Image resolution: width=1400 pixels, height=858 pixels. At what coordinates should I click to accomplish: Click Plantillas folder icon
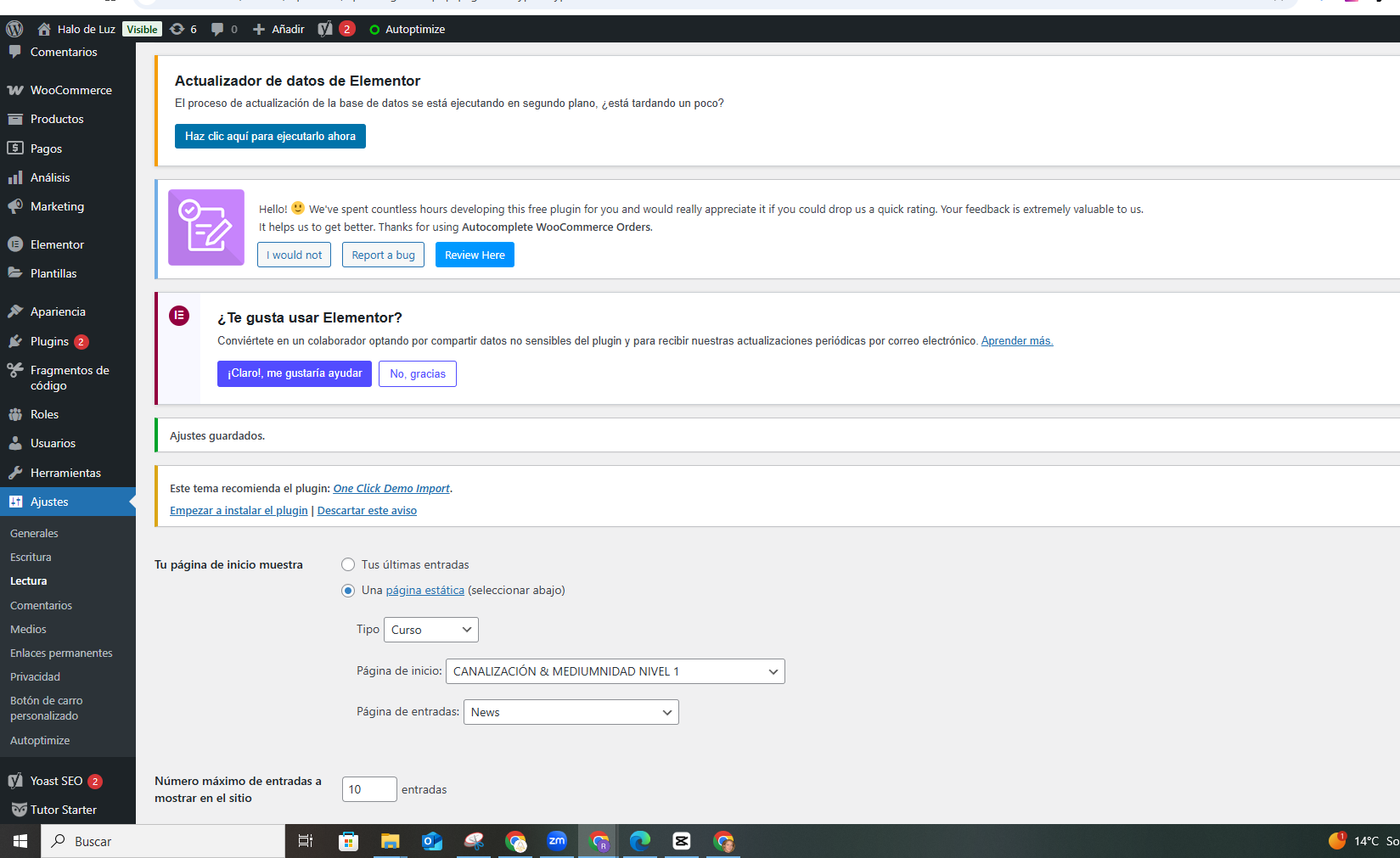(15, 273)
